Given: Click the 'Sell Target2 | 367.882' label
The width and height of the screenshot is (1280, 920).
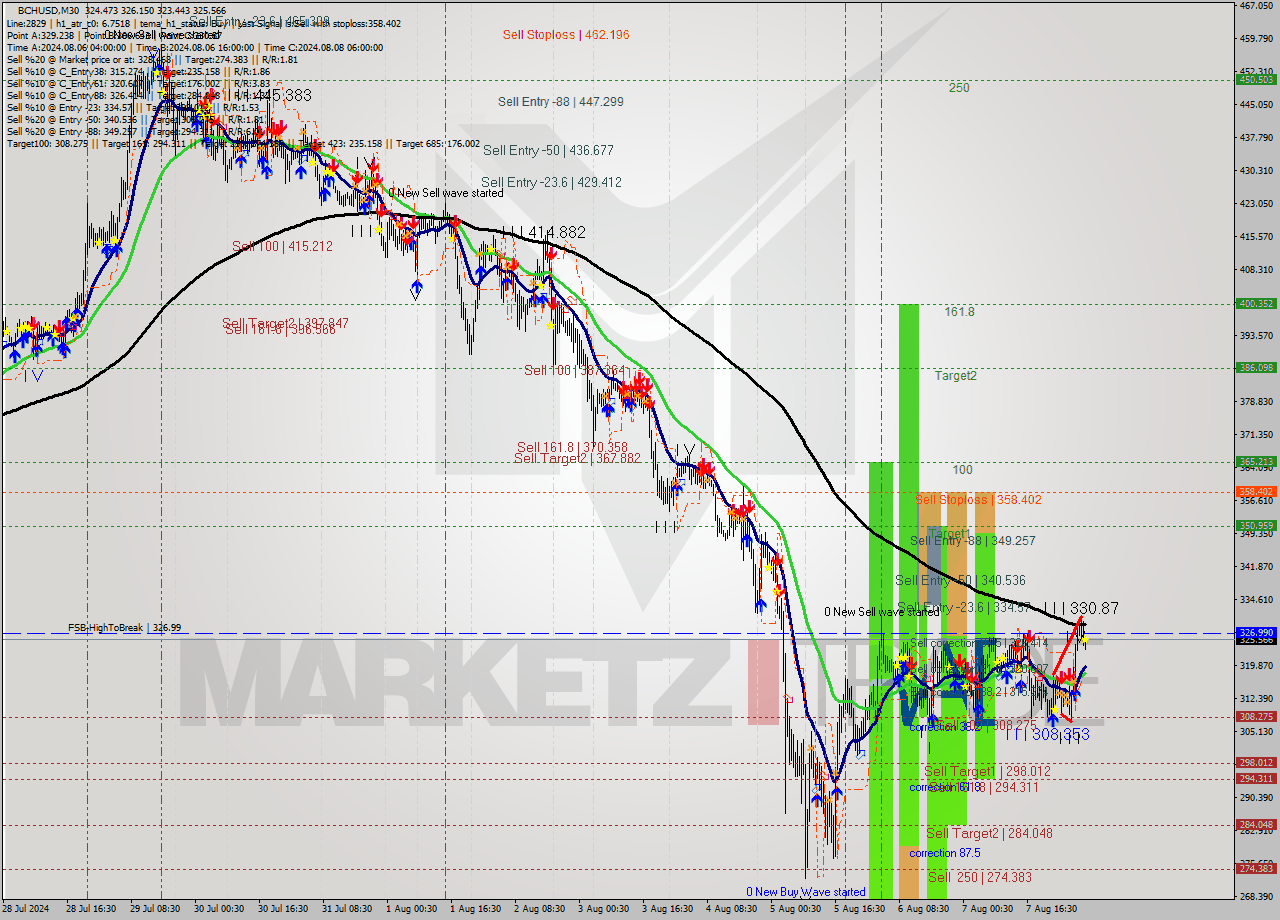Looking at the screenshot, I should [x=577, y=458].
